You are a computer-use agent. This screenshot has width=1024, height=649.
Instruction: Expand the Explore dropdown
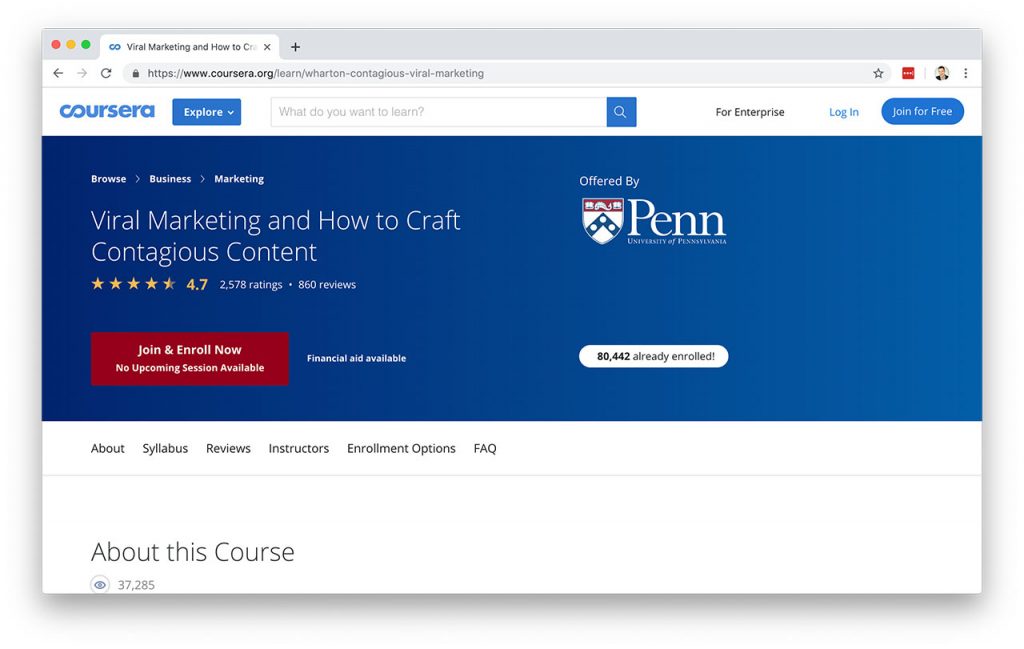click(x=206, y=112)
